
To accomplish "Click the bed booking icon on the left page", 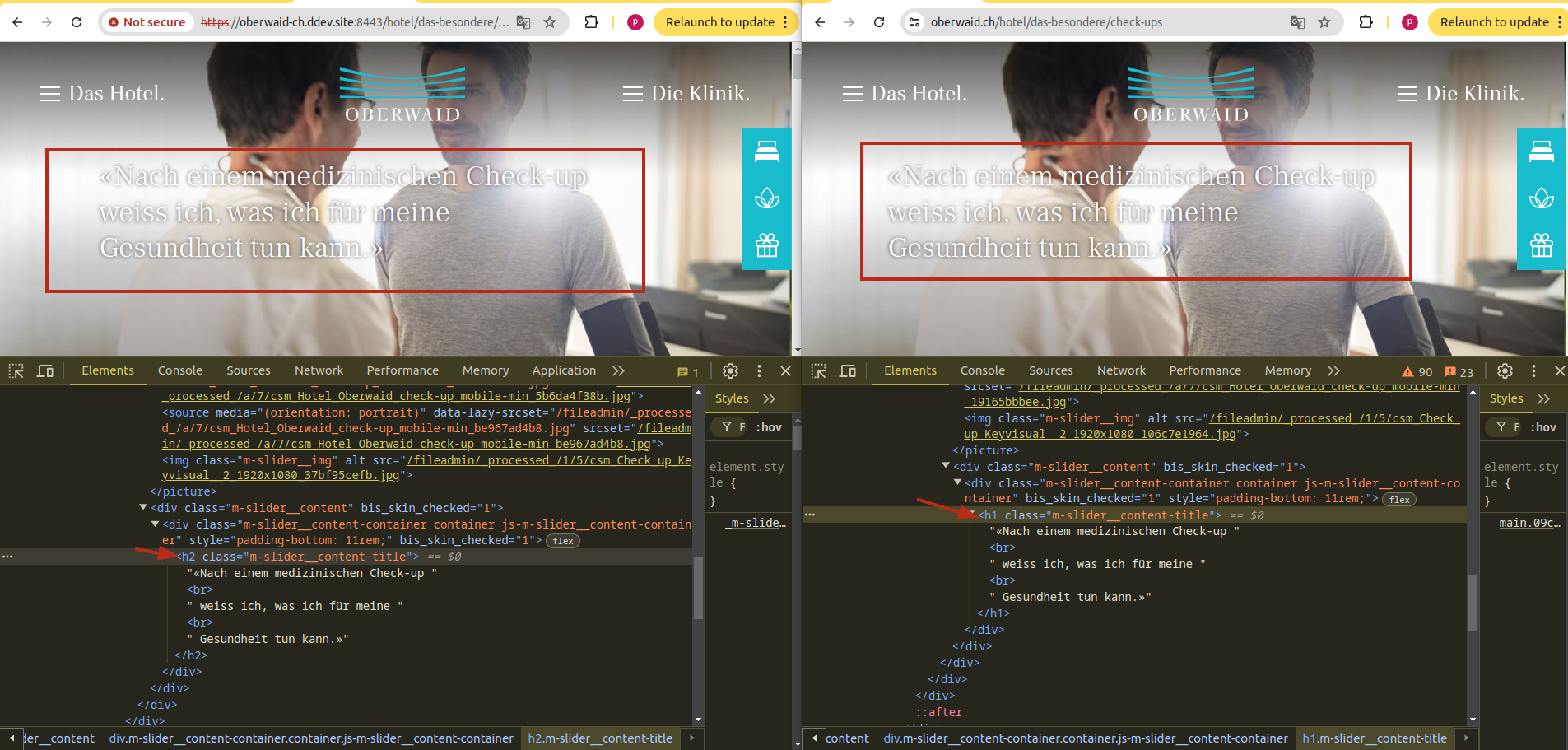I will [767, 151].
